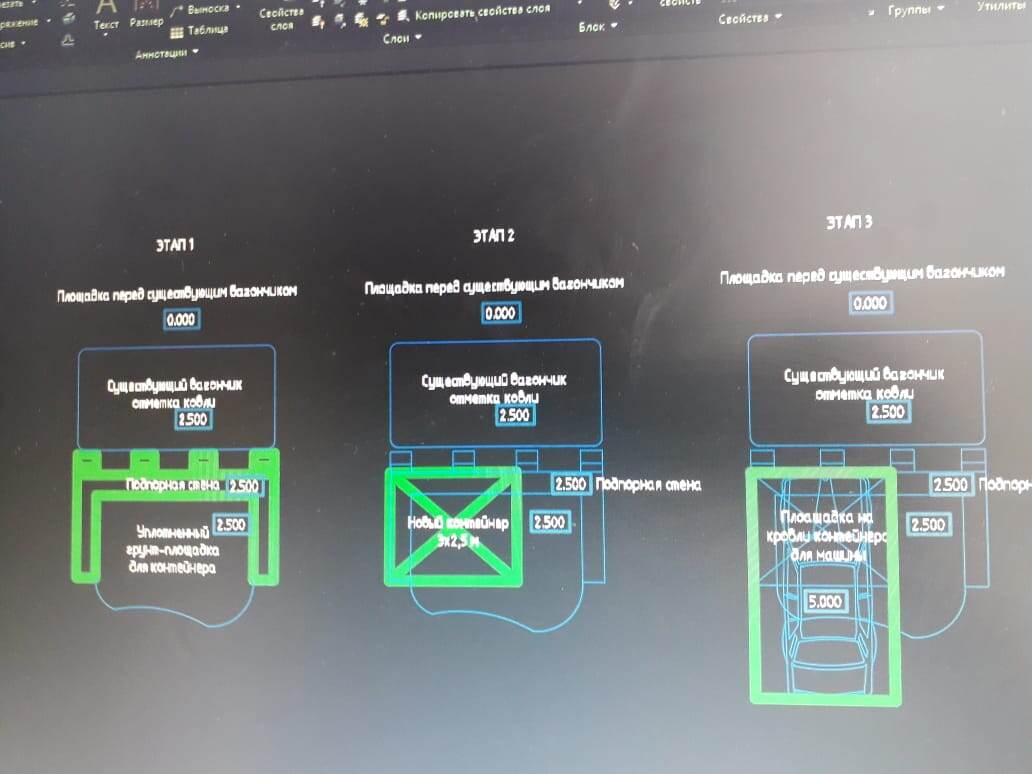Select 'Площадка перед существующим вагончиком' text under ЭТАП 3
The height and width of the screenshot is (774, 1032).
tap(862, 274)
